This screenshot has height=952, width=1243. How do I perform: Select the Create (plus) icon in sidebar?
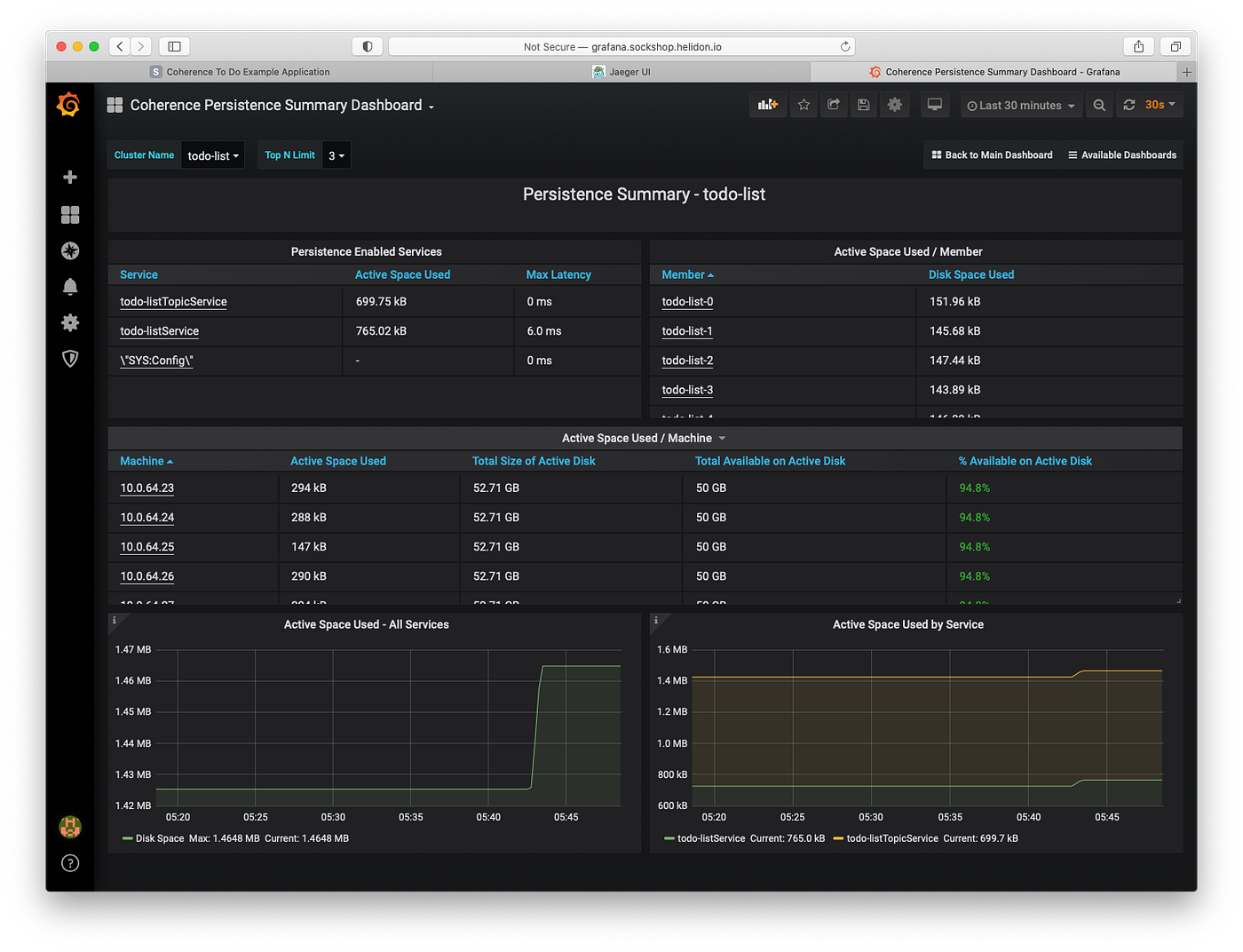(69, 177)
